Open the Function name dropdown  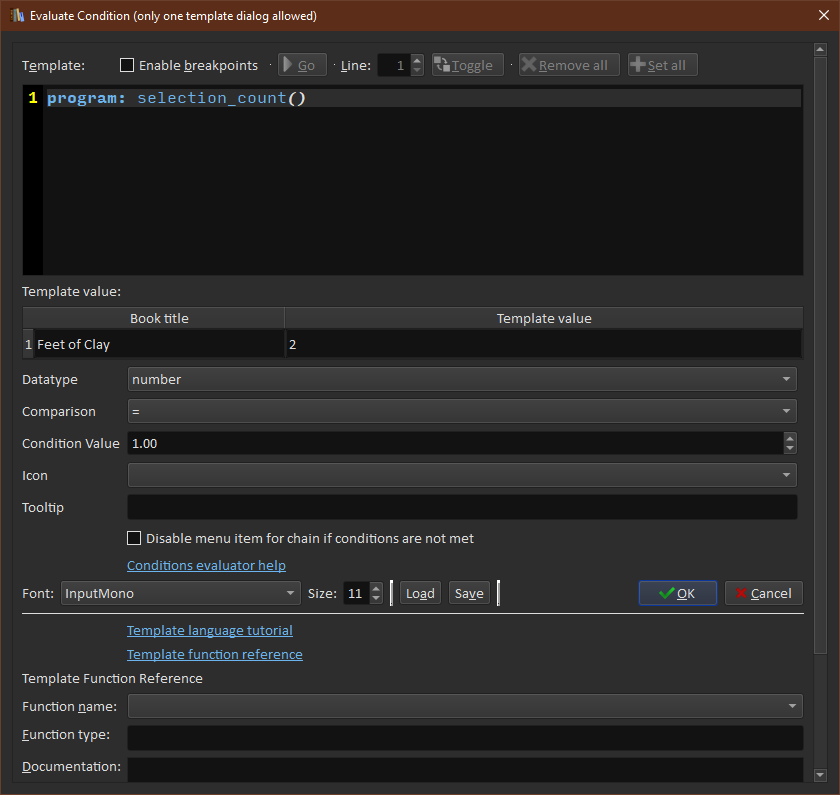[x=465, y=706]
